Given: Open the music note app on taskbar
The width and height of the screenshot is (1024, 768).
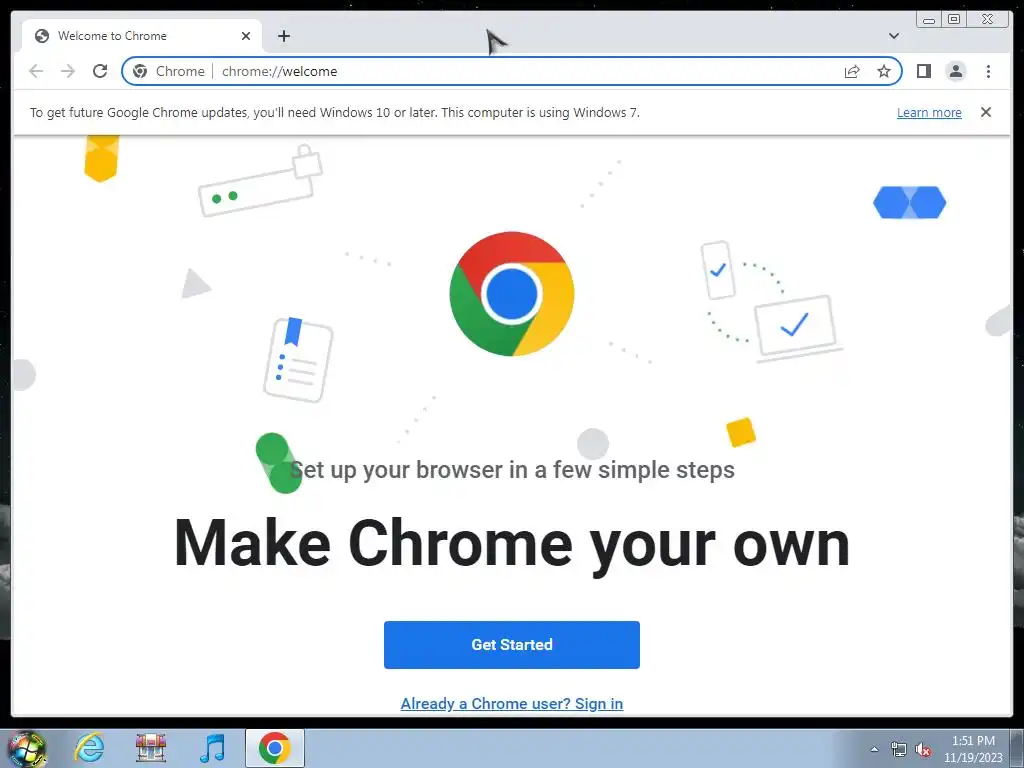Looking at the screenshot, I should click(212, 748).
